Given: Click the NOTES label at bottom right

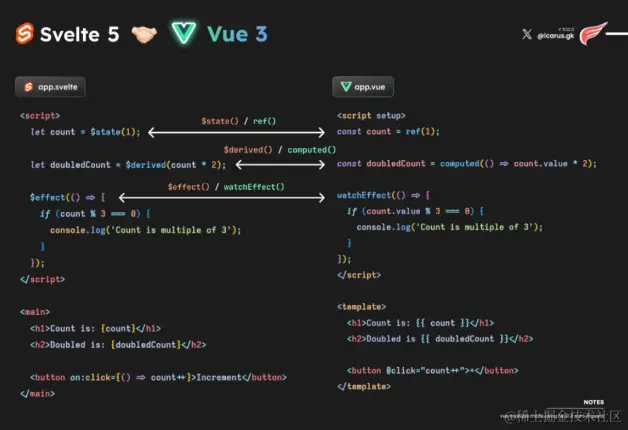Looking at the screenshot, I should pos(594,402).
